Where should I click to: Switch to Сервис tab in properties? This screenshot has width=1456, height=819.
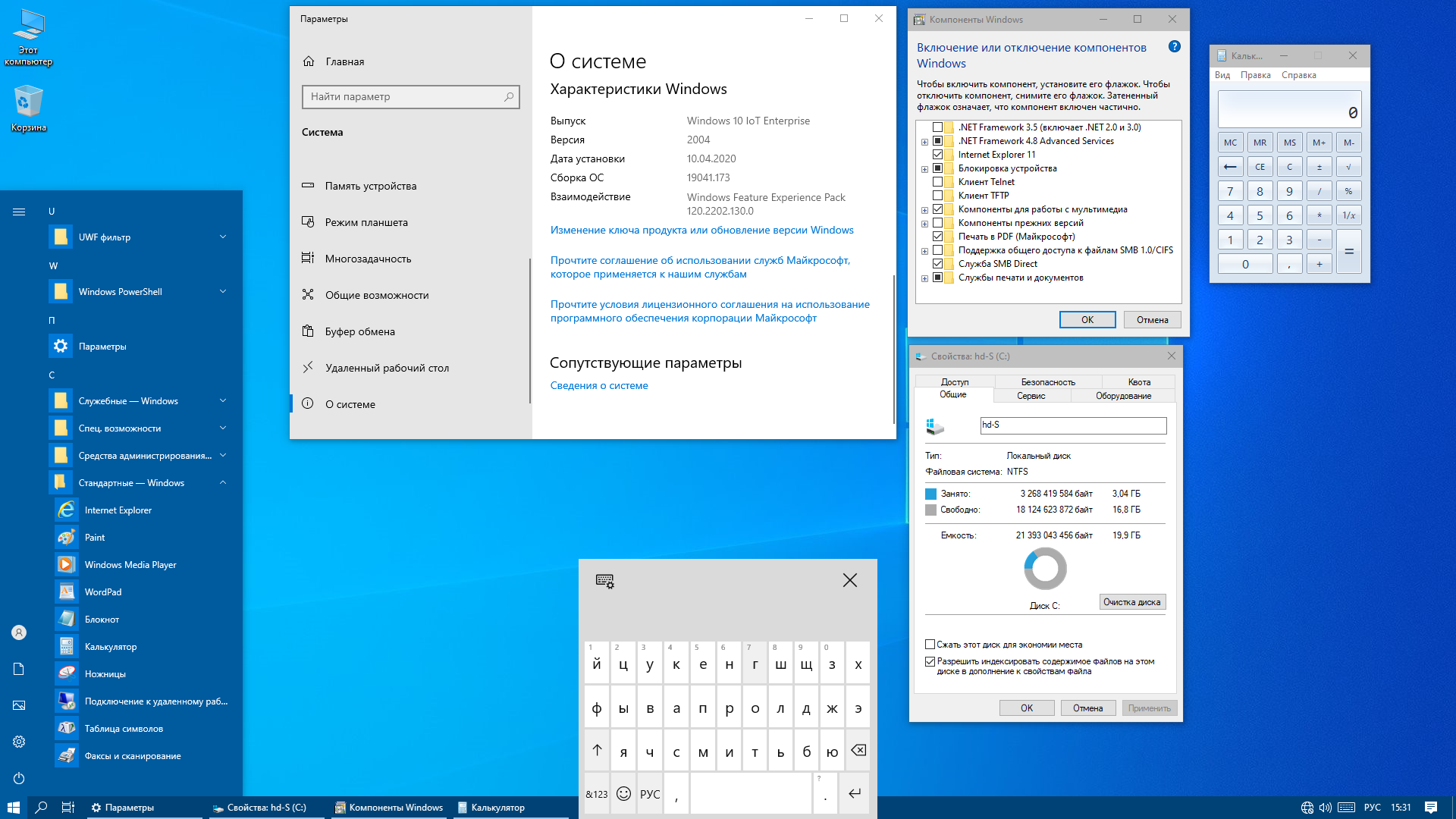pyautogui.click(x=1031, y=396)
